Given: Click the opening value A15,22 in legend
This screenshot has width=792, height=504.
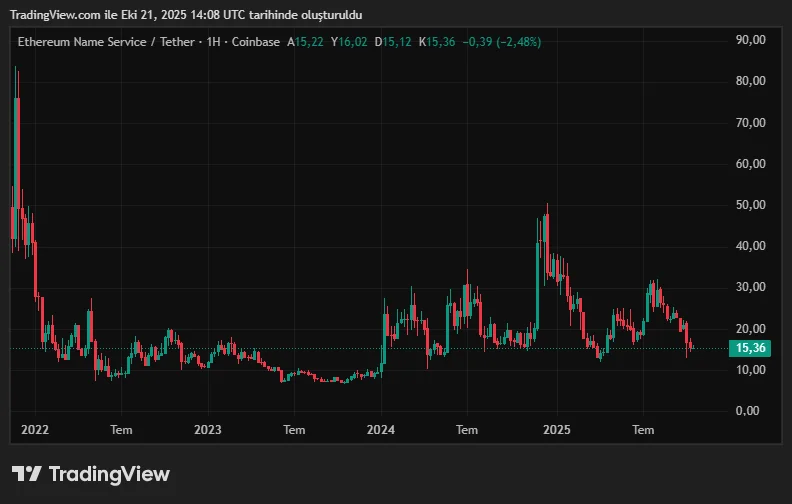Looking at the screenshot, I should (305, 42).
